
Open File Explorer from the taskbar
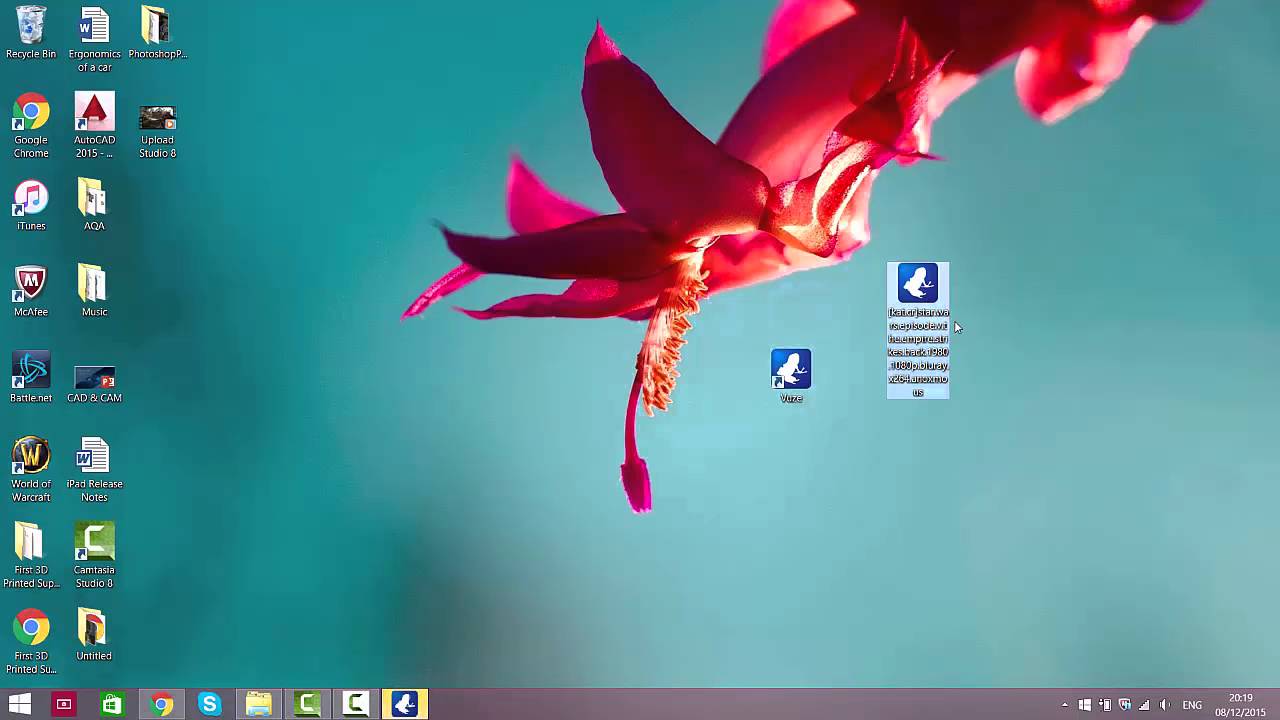click(x=258, y=705)
